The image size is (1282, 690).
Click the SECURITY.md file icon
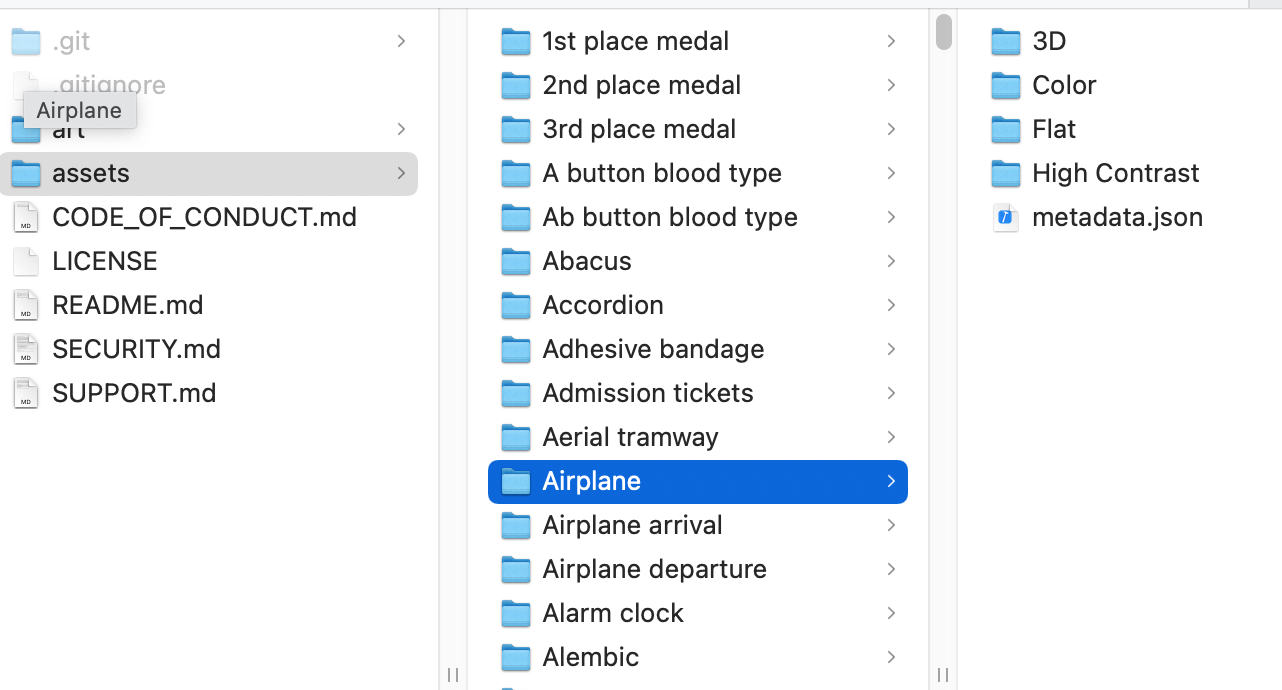pos(26,349)
